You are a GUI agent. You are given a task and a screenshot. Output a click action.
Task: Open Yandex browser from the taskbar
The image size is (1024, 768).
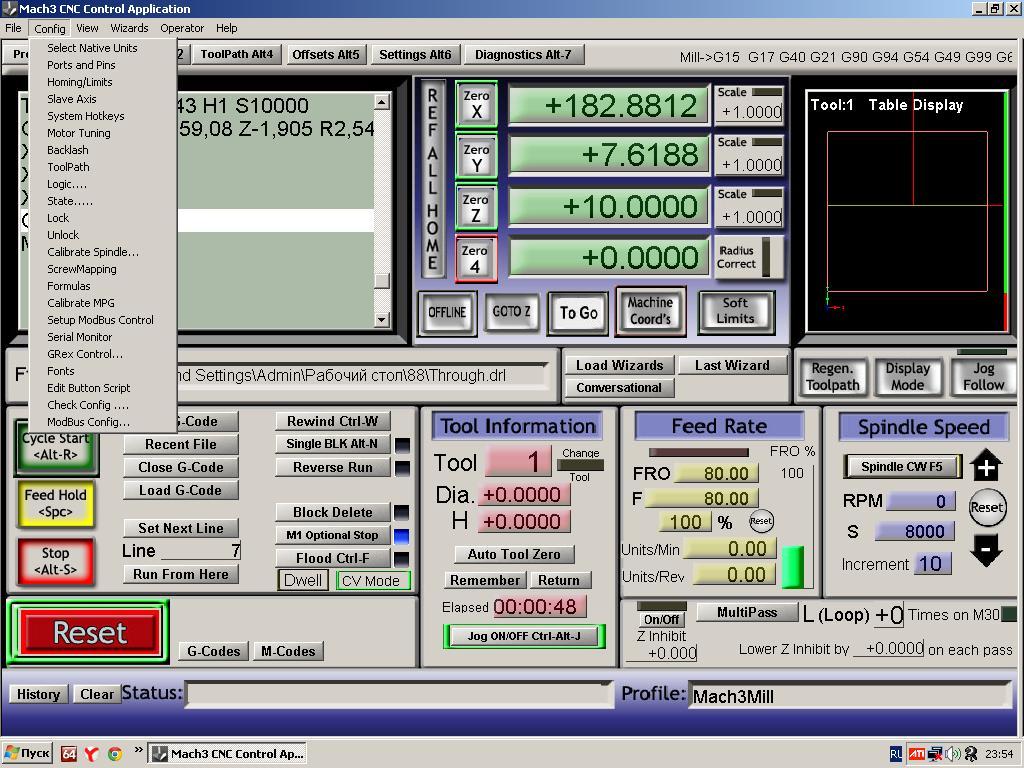[91, 754]
